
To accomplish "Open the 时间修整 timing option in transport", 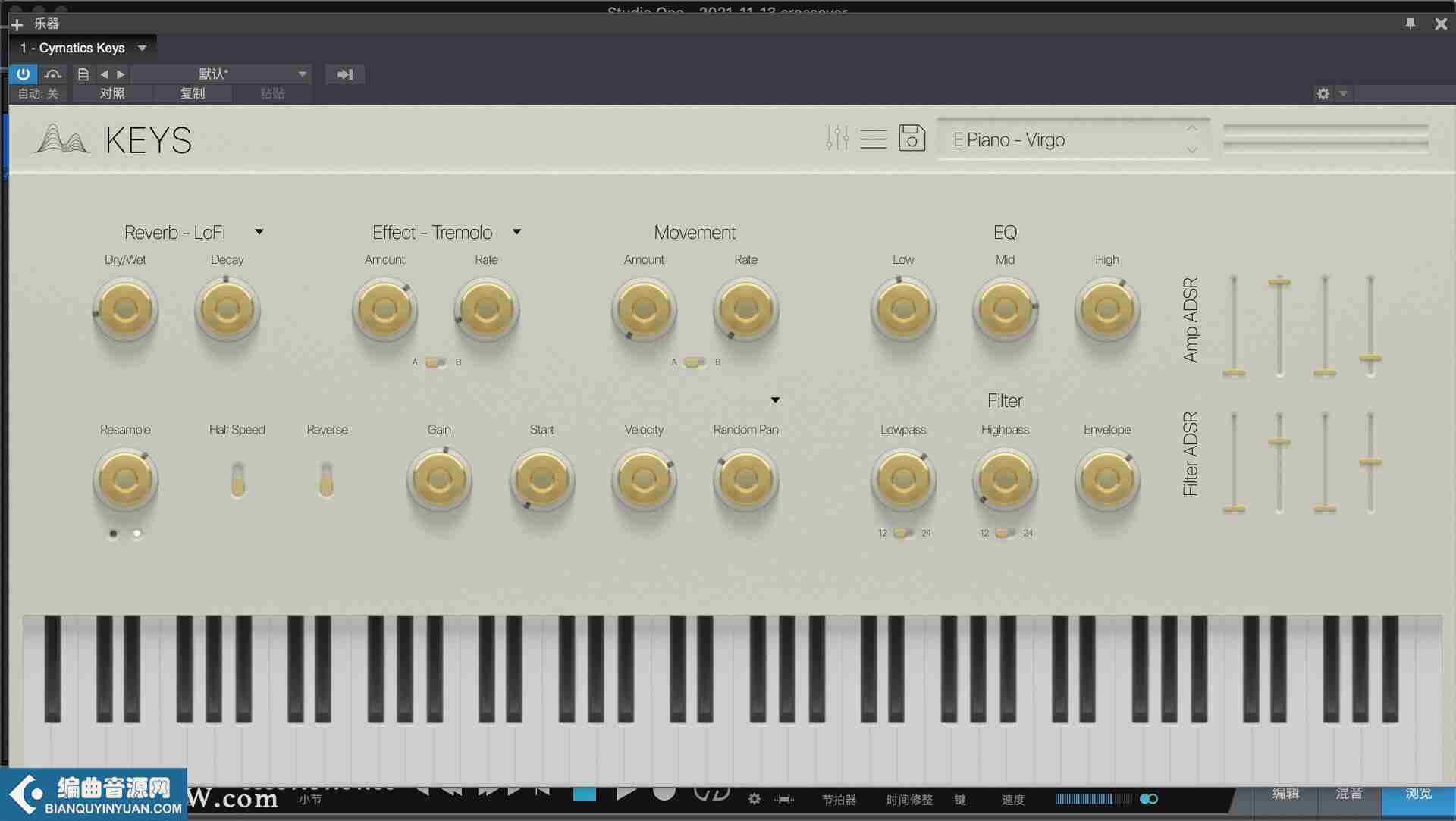I will coord(909,800).
